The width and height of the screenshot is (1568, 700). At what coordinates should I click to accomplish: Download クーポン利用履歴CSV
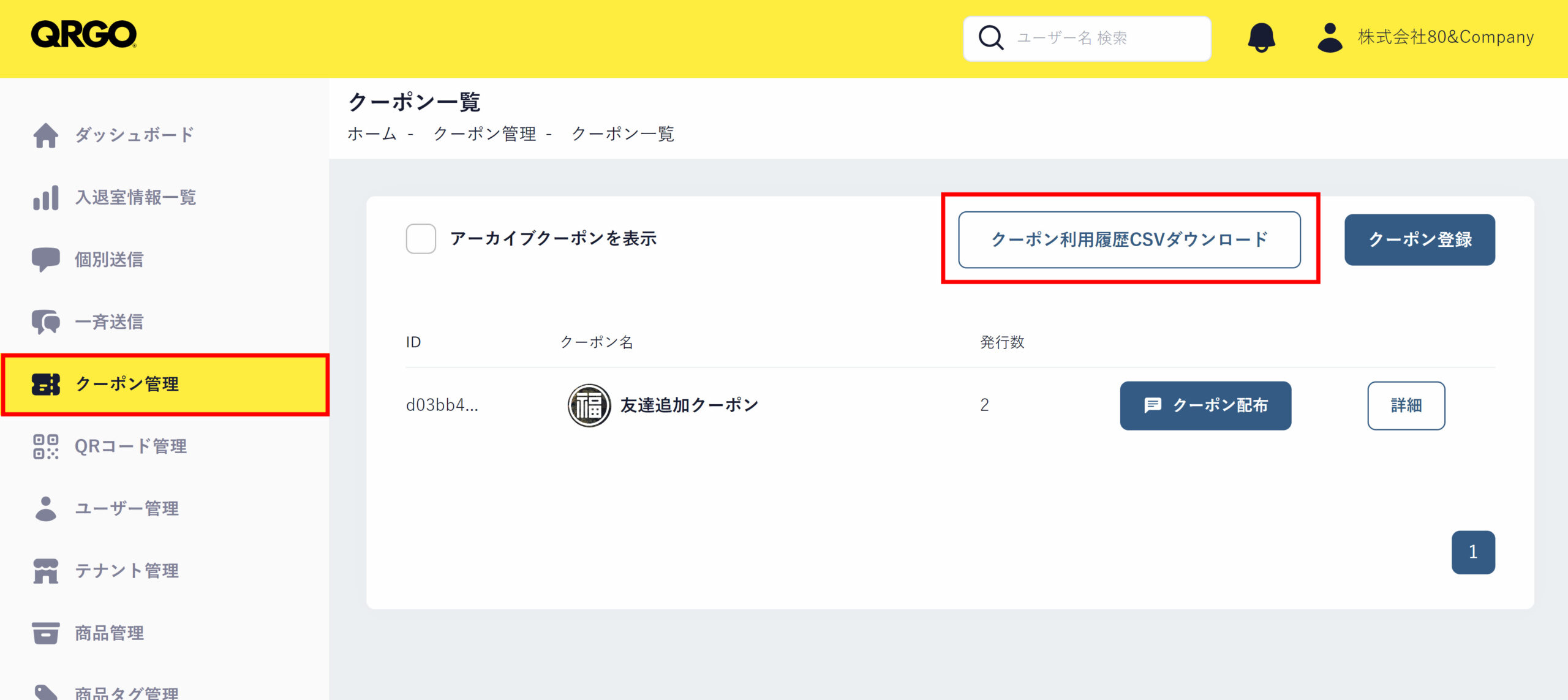[1129, 240]
